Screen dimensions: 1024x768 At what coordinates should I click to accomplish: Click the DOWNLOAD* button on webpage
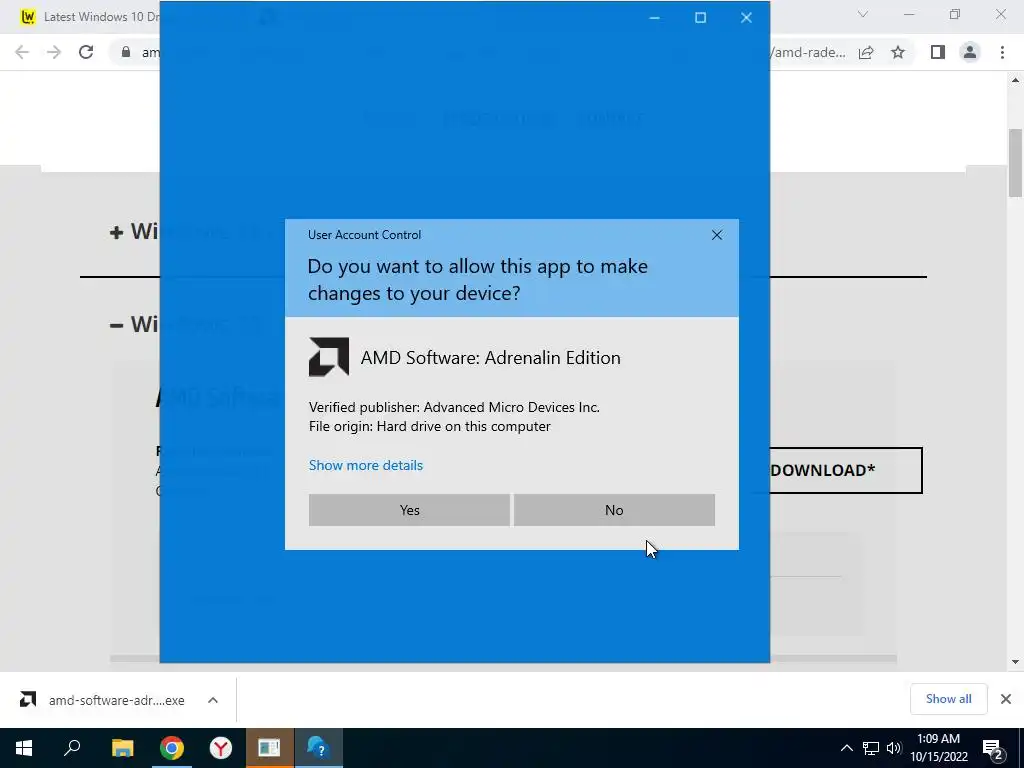(846, 470)
